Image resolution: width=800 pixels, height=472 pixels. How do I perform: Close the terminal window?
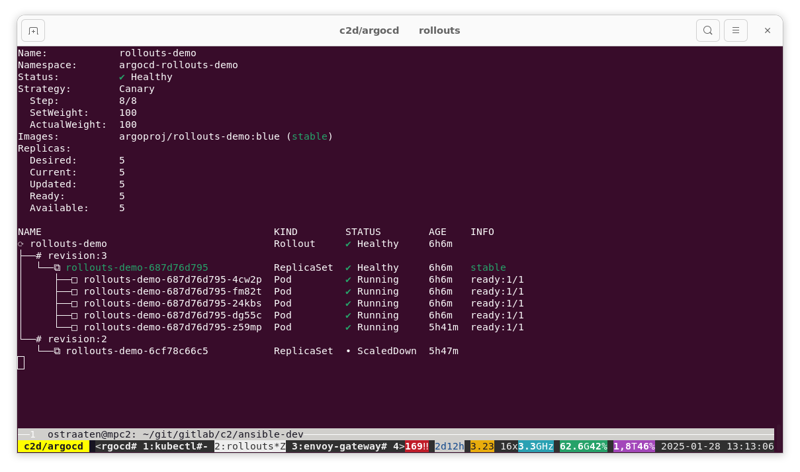767,31
